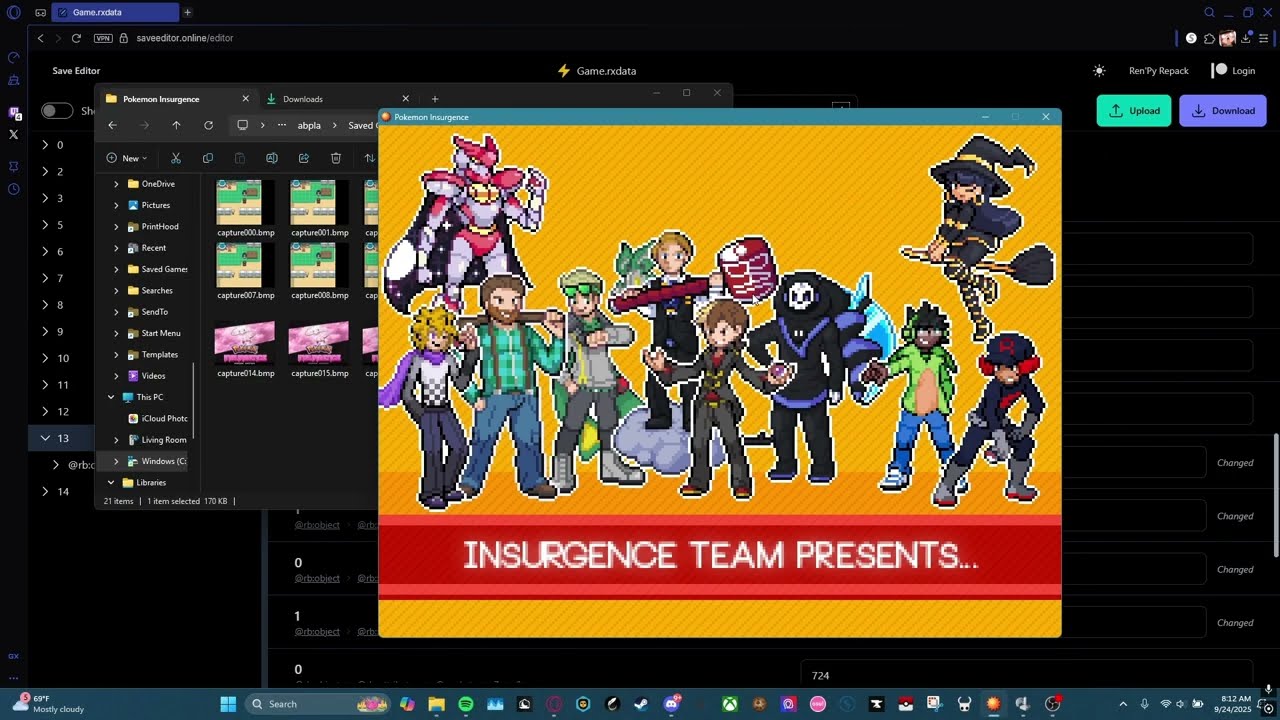The width and height of the screenshot is (1280, 720).
Task: Click the Rename icon in File Explorer toolbar
Action: [x=272, y=158]
